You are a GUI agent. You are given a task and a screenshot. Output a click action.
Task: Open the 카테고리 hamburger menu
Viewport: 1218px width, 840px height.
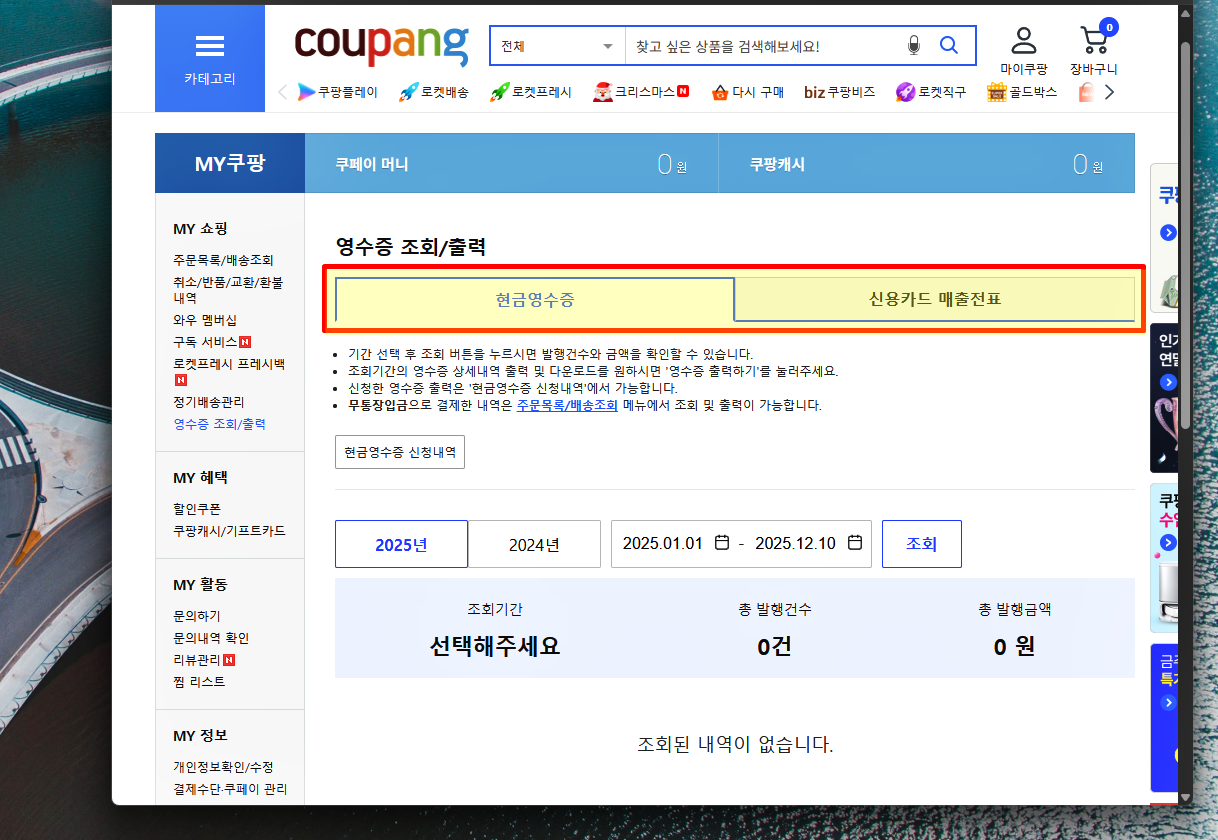tap(210, 58)
